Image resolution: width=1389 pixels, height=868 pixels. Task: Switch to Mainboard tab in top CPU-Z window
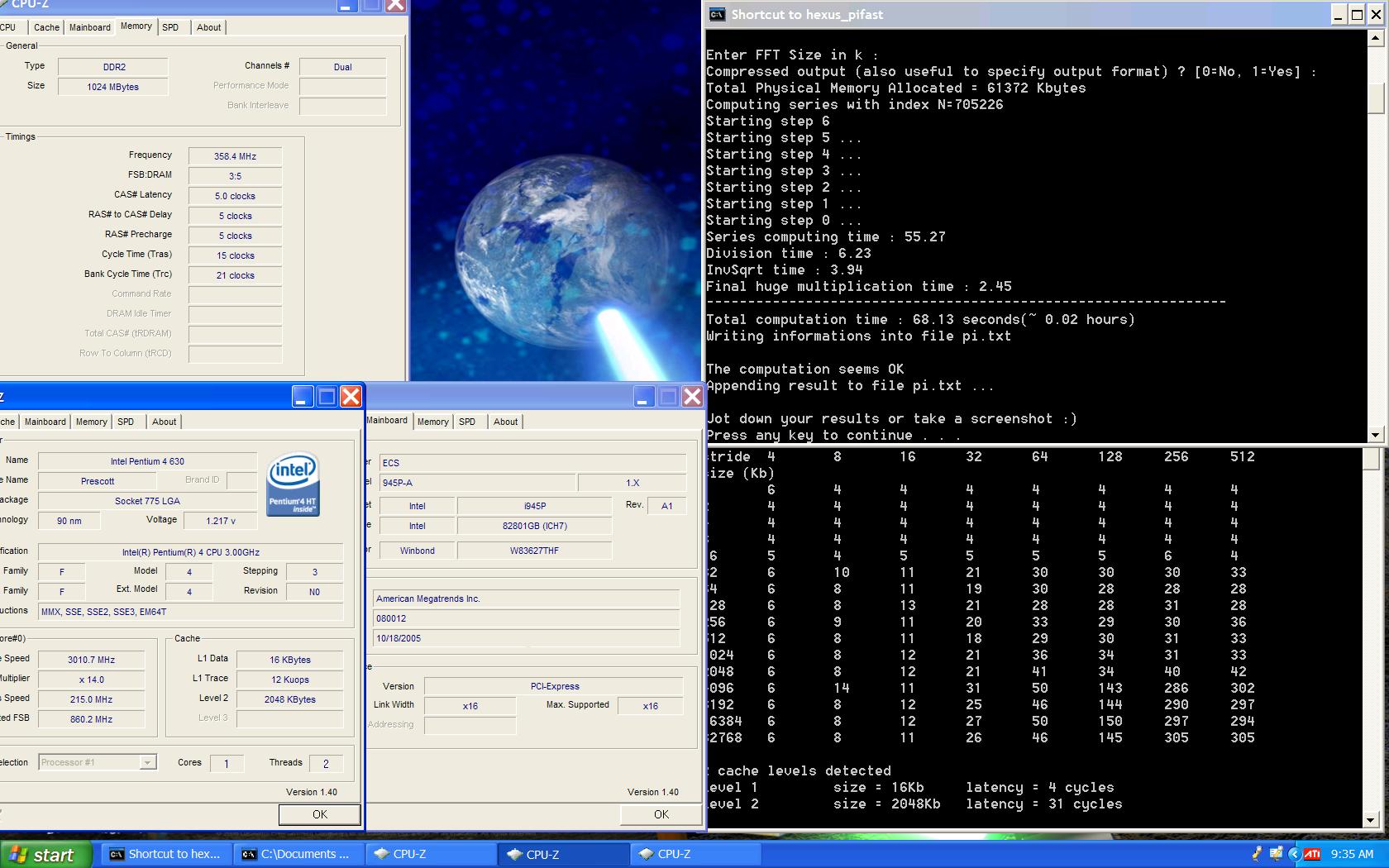coord(89,27)
